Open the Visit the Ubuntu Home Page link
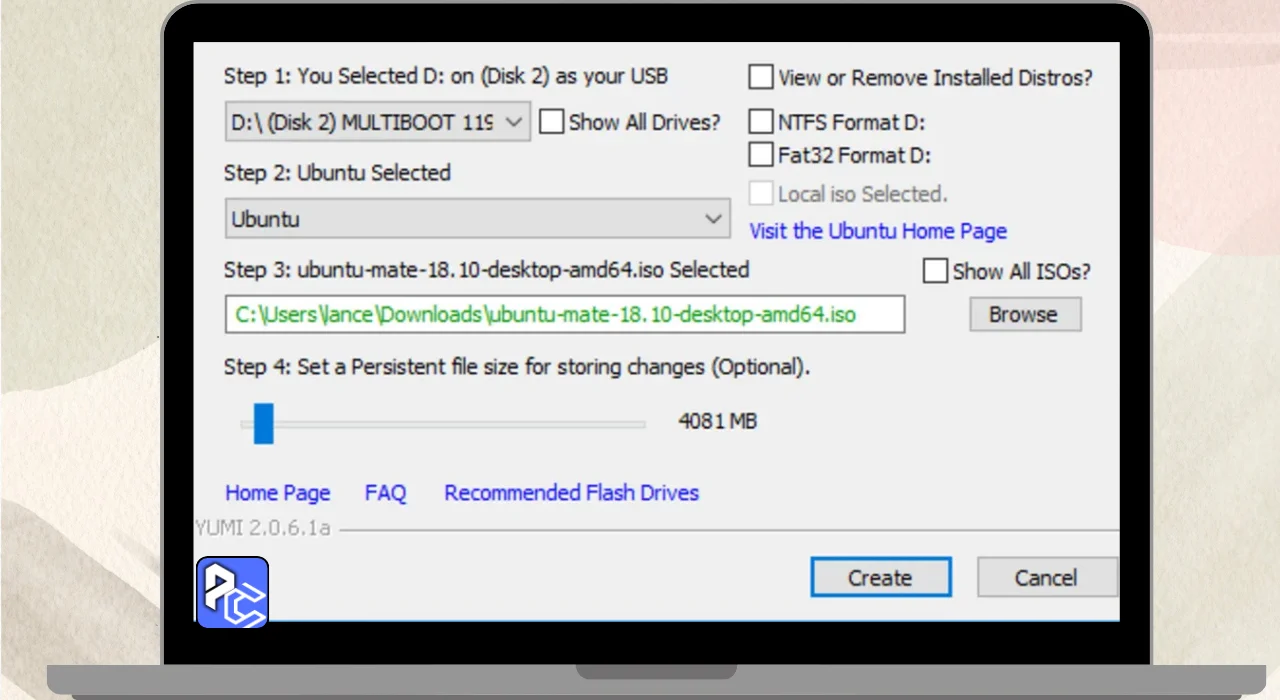 pos(878,231)
